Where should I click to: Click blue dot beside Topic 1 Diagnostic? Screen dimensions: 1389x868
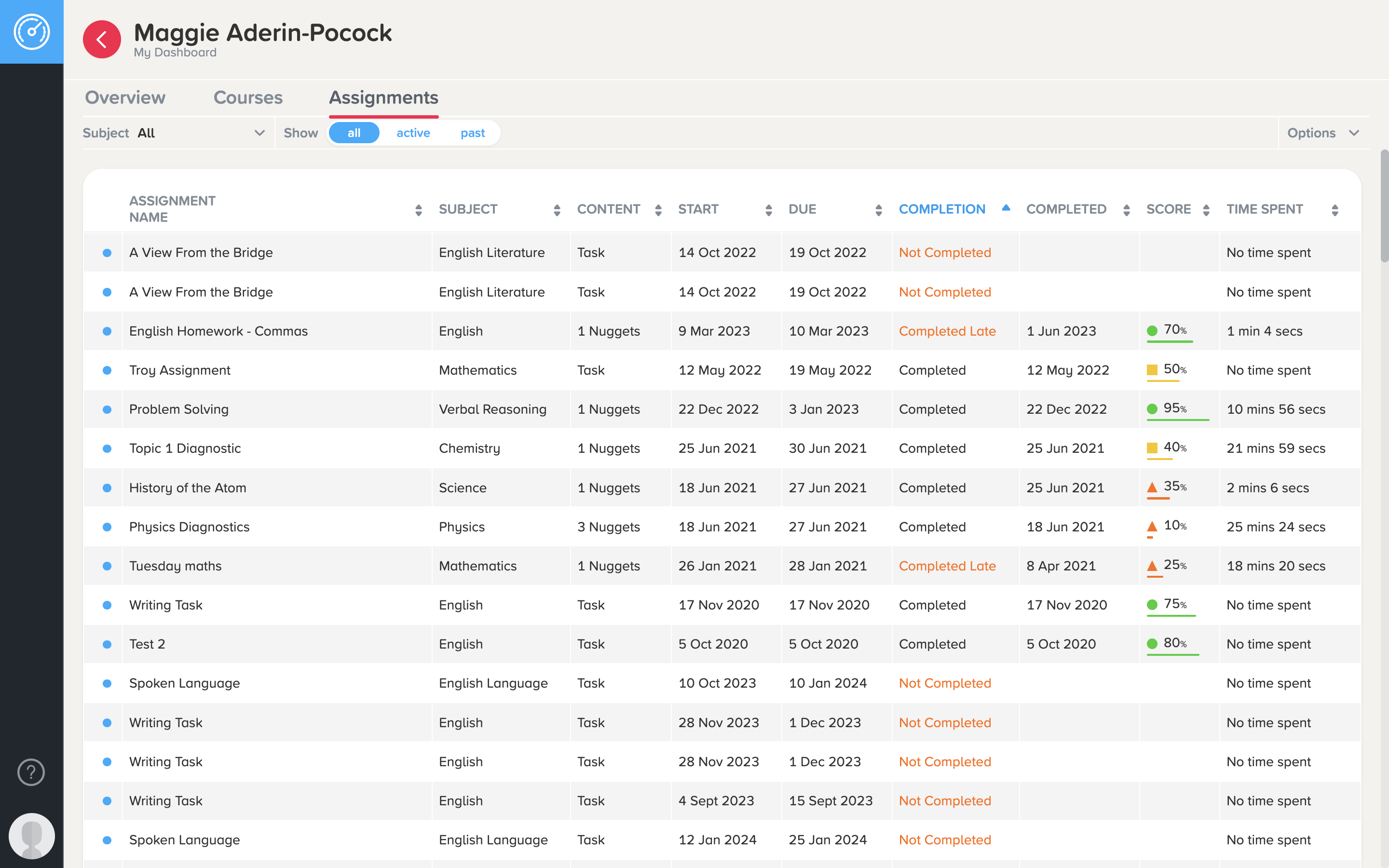point(107,448)
